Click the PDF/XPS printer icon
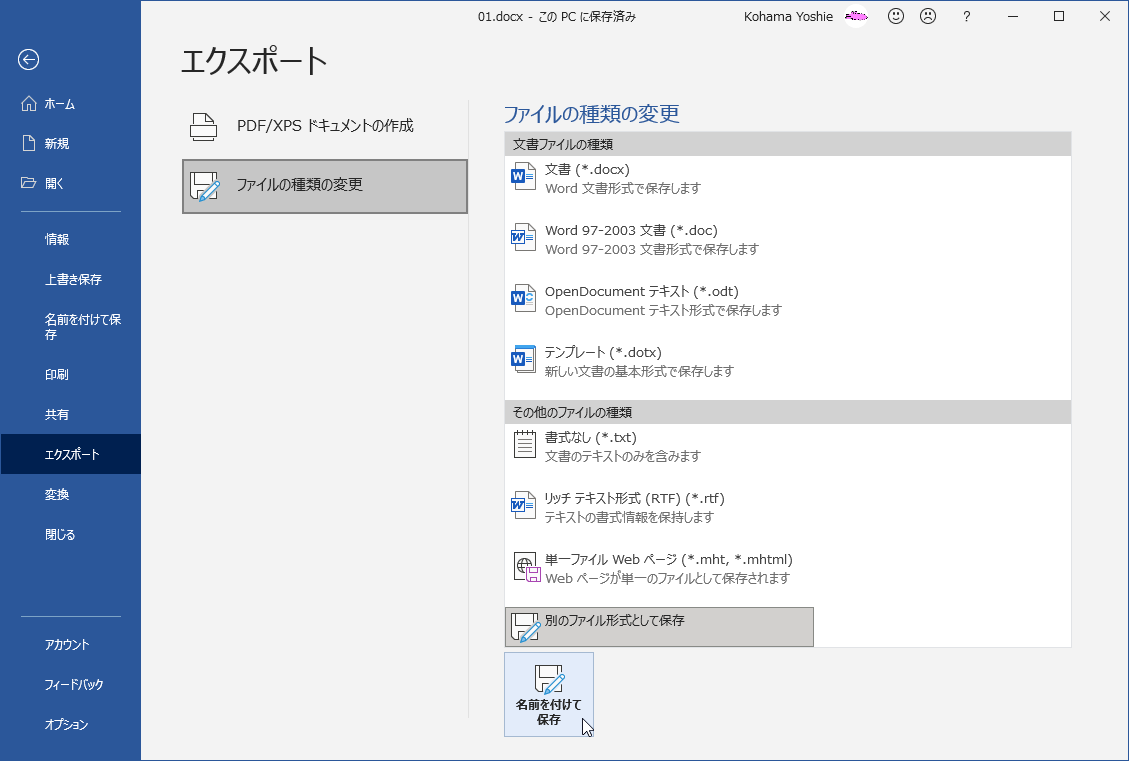This screenshot has height=761, width=1129. 204,127
